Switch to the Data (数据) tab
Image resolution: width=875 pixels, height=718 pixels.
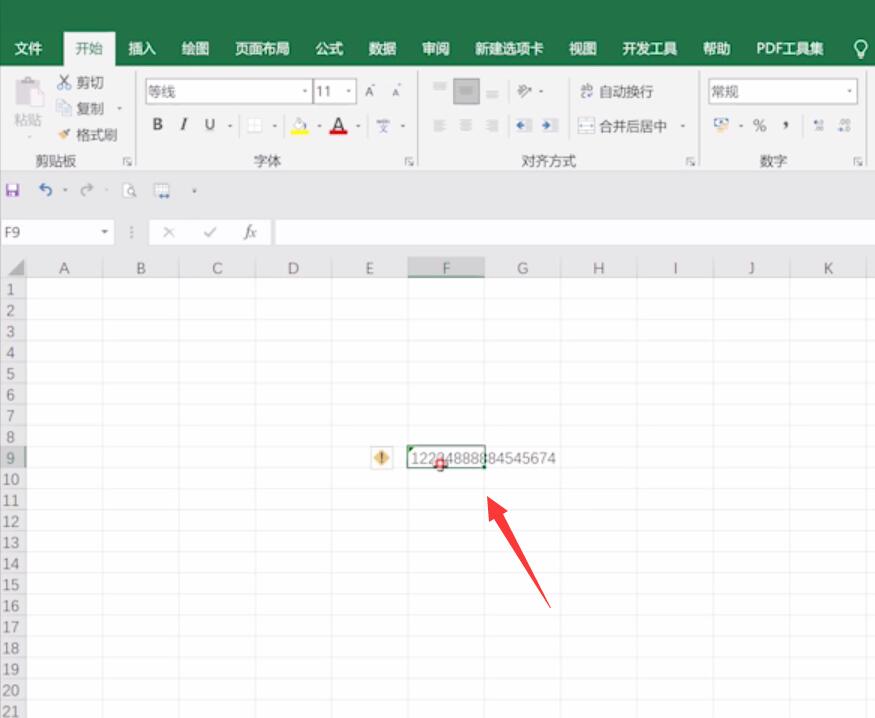click(382, 49)
